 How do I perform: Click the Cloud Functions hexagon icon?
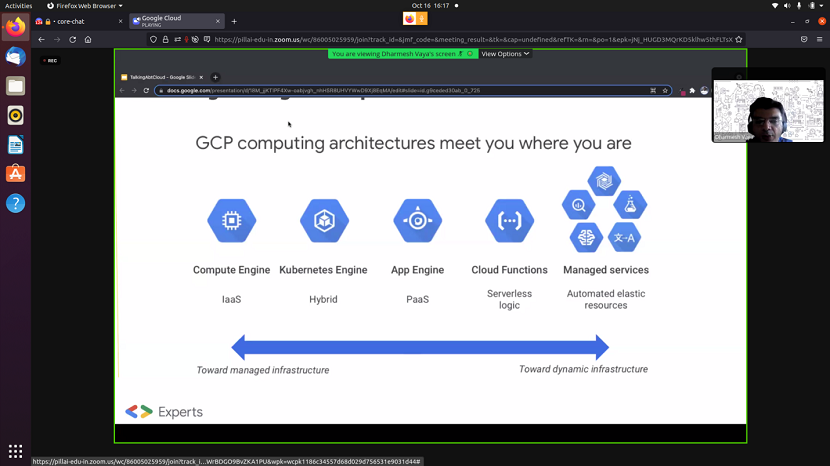tap(510, 220)
